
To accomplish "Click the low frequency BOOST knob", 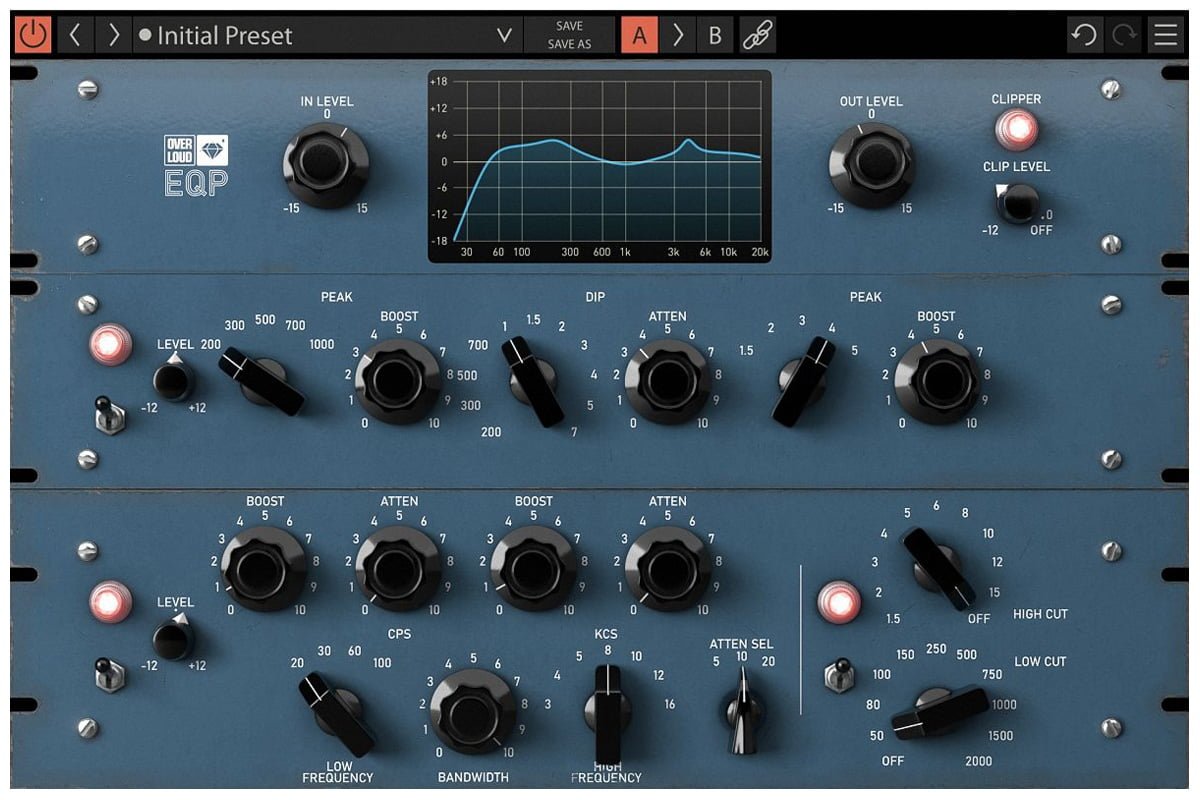I will point(264,569).
